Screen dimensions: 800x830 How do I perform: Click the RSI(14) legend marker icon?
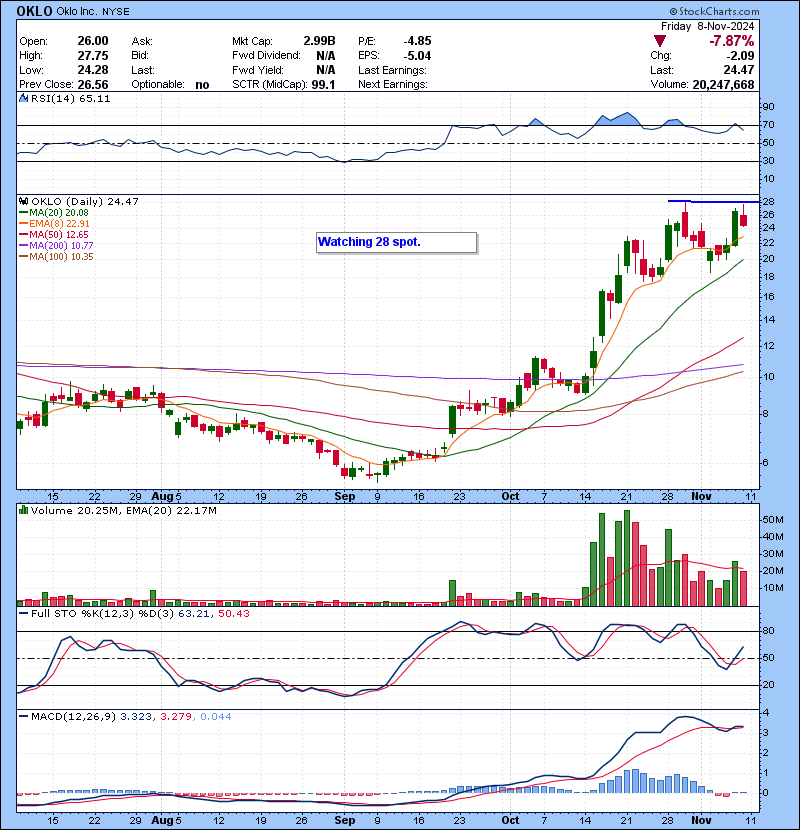[x=22, y=99]
